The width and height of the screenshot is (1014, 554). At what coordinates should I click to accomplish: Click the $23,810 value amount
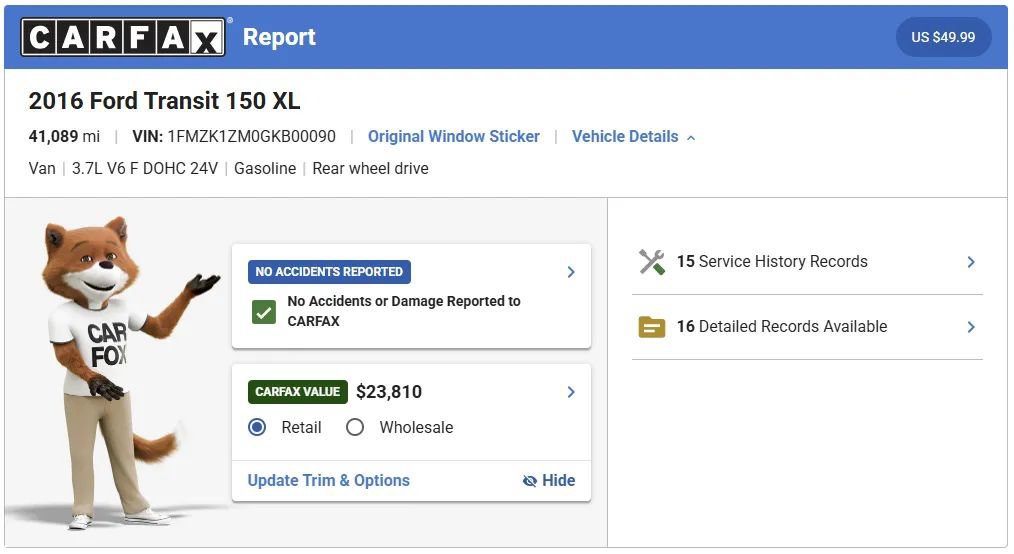(389, 392)
